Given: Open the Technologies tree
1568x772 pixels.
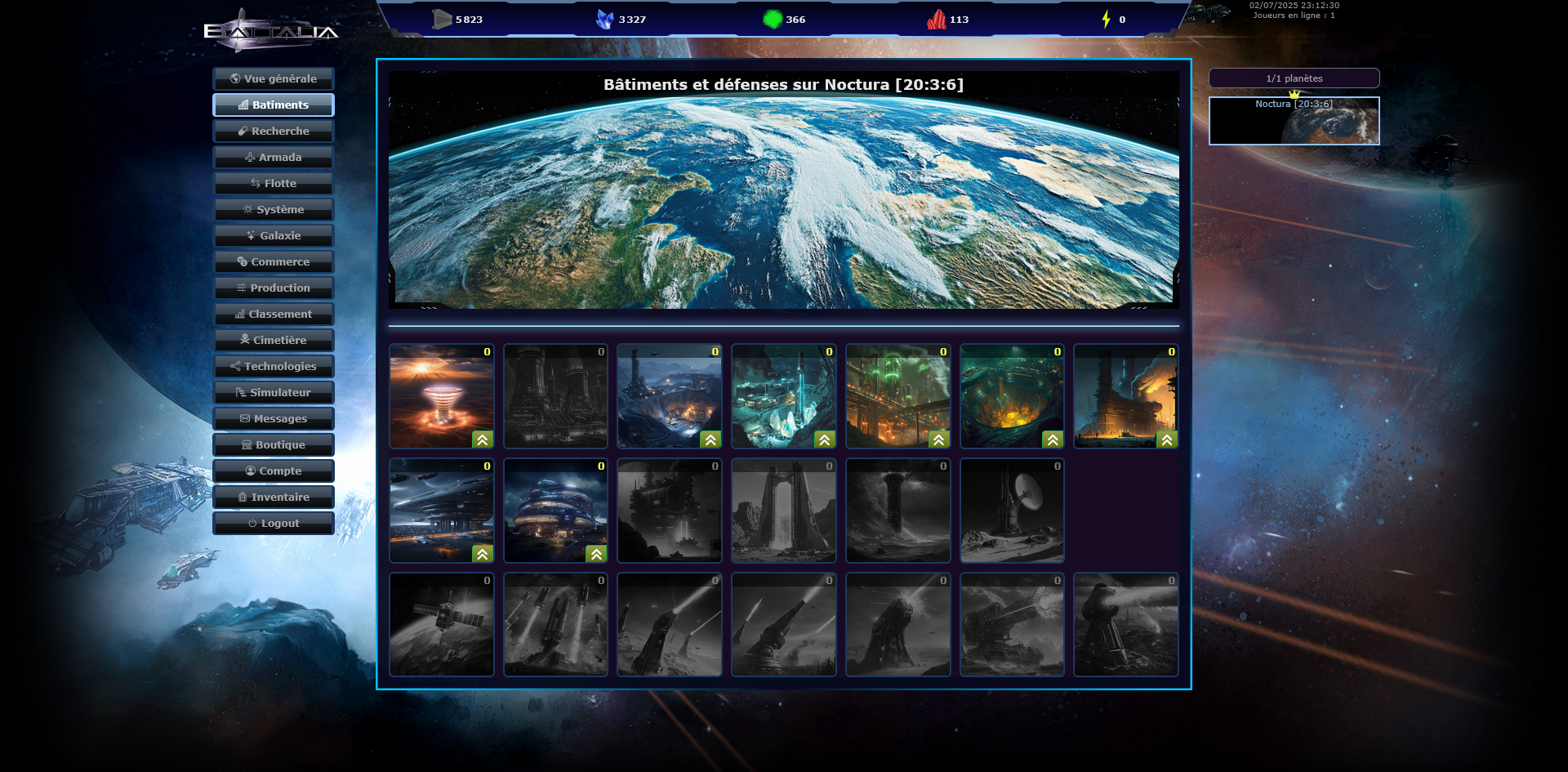Looking at the screenshot, I should (274, 366).
